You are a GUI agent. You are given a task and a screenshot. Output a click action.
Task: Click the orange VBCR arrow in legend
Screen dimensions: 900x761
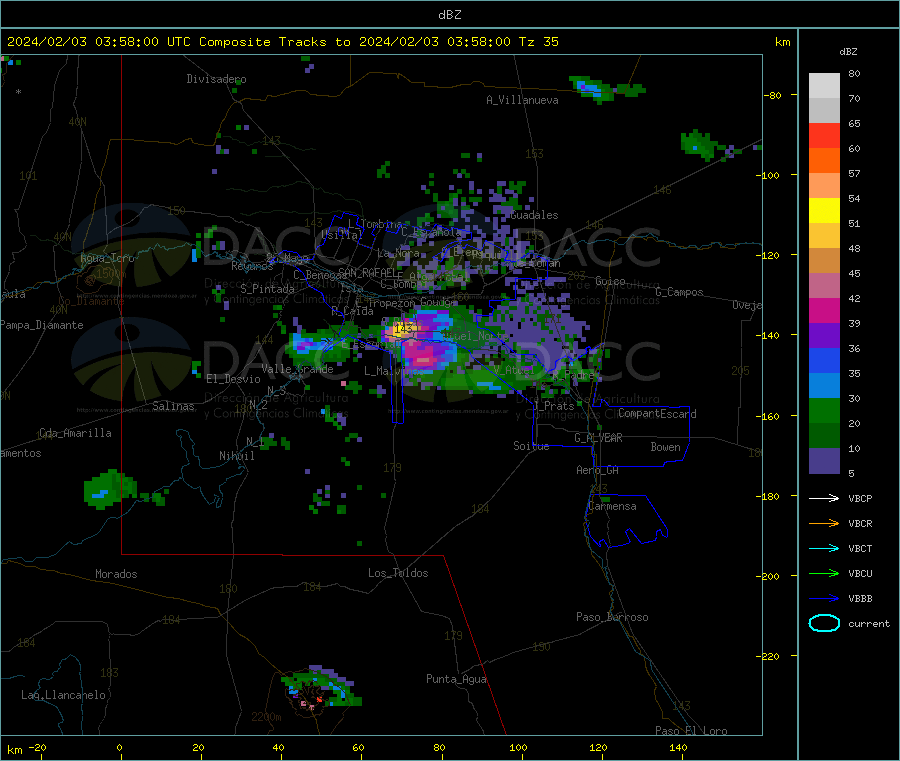(824, 523)
